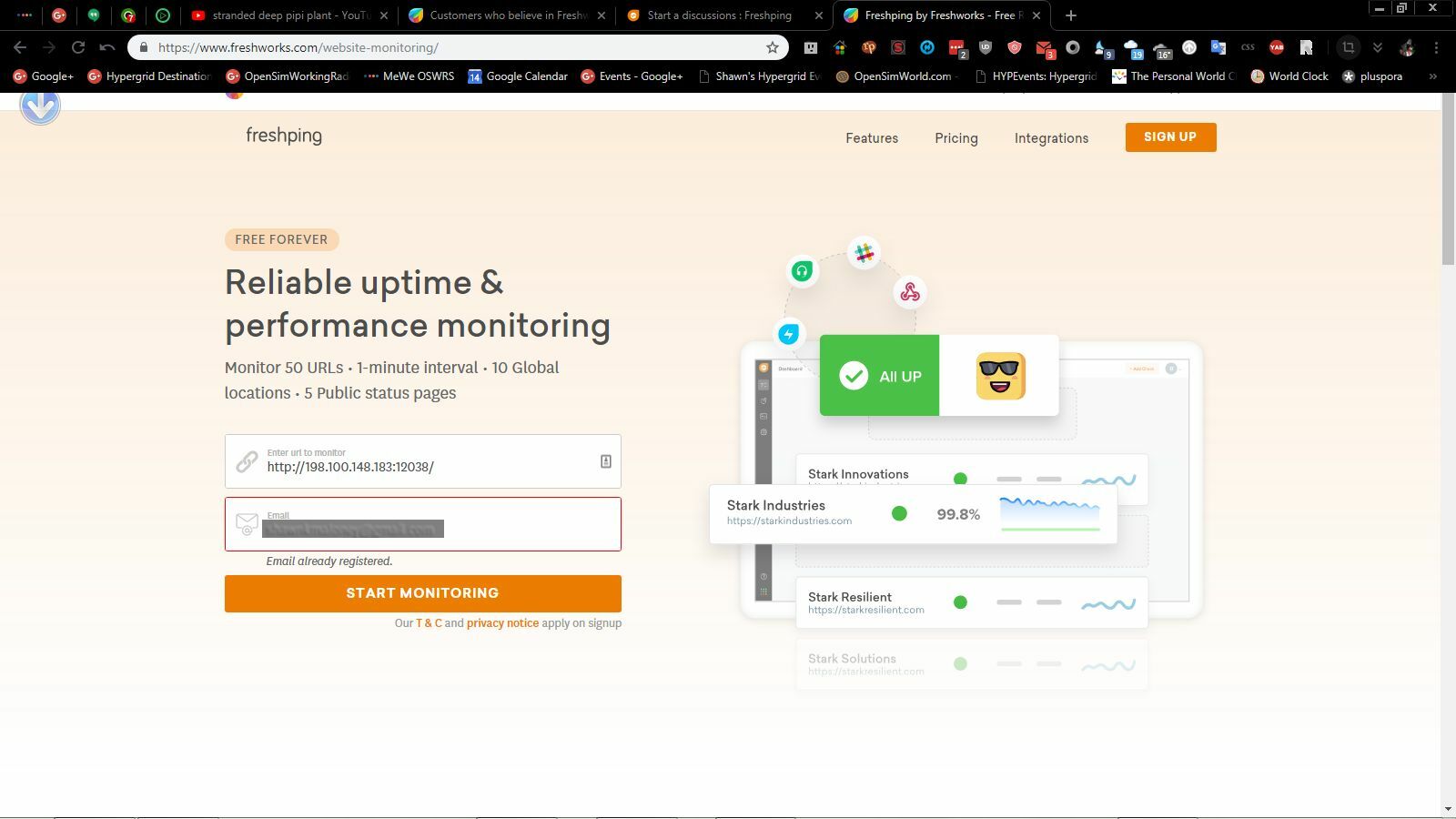This screenshot has height=819, width=1456.
Task: Click the 'Email already registered.' message
Action: tap(329, 561)
